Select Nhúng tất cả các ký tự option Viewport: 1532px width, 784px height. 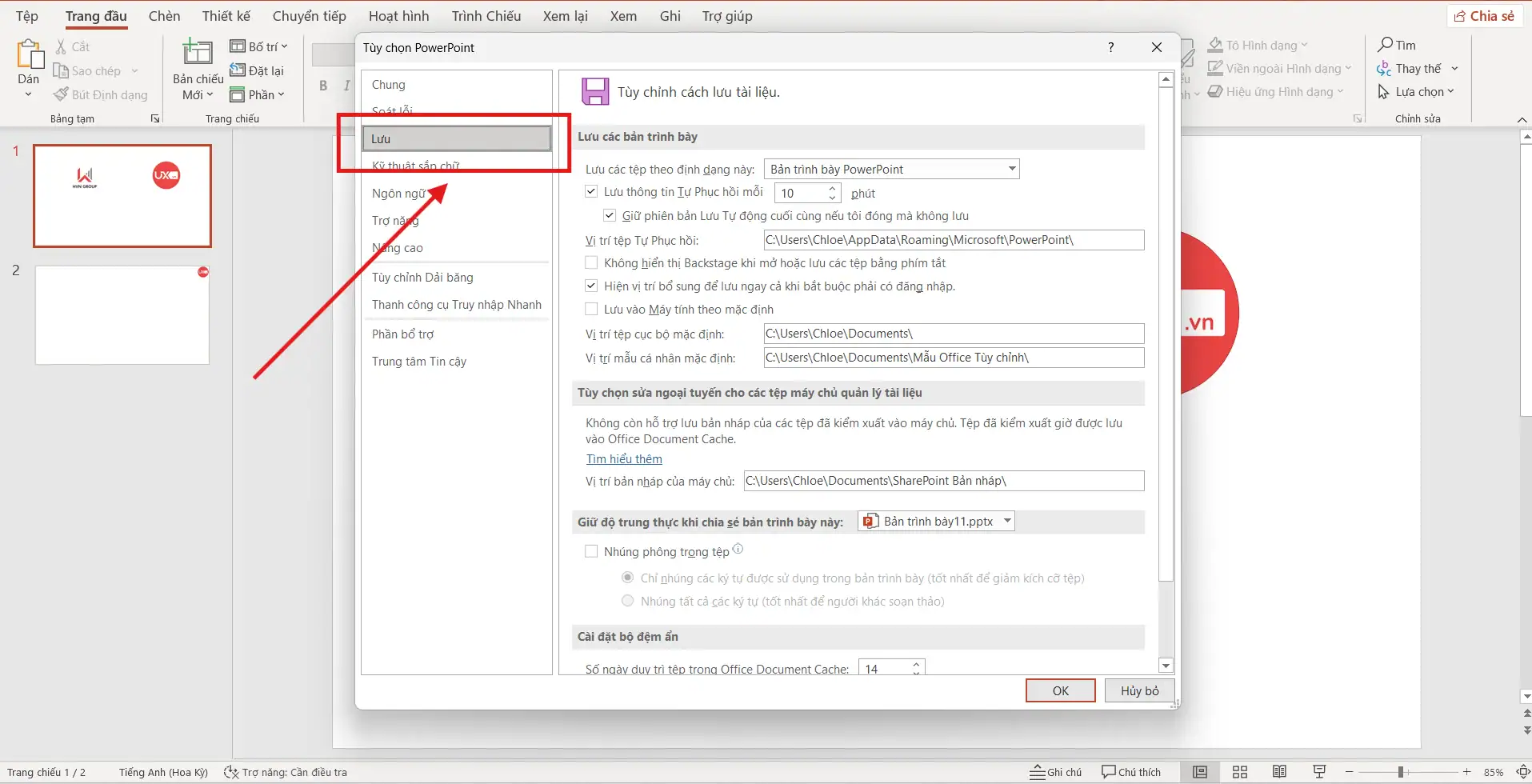pos(628,600)
